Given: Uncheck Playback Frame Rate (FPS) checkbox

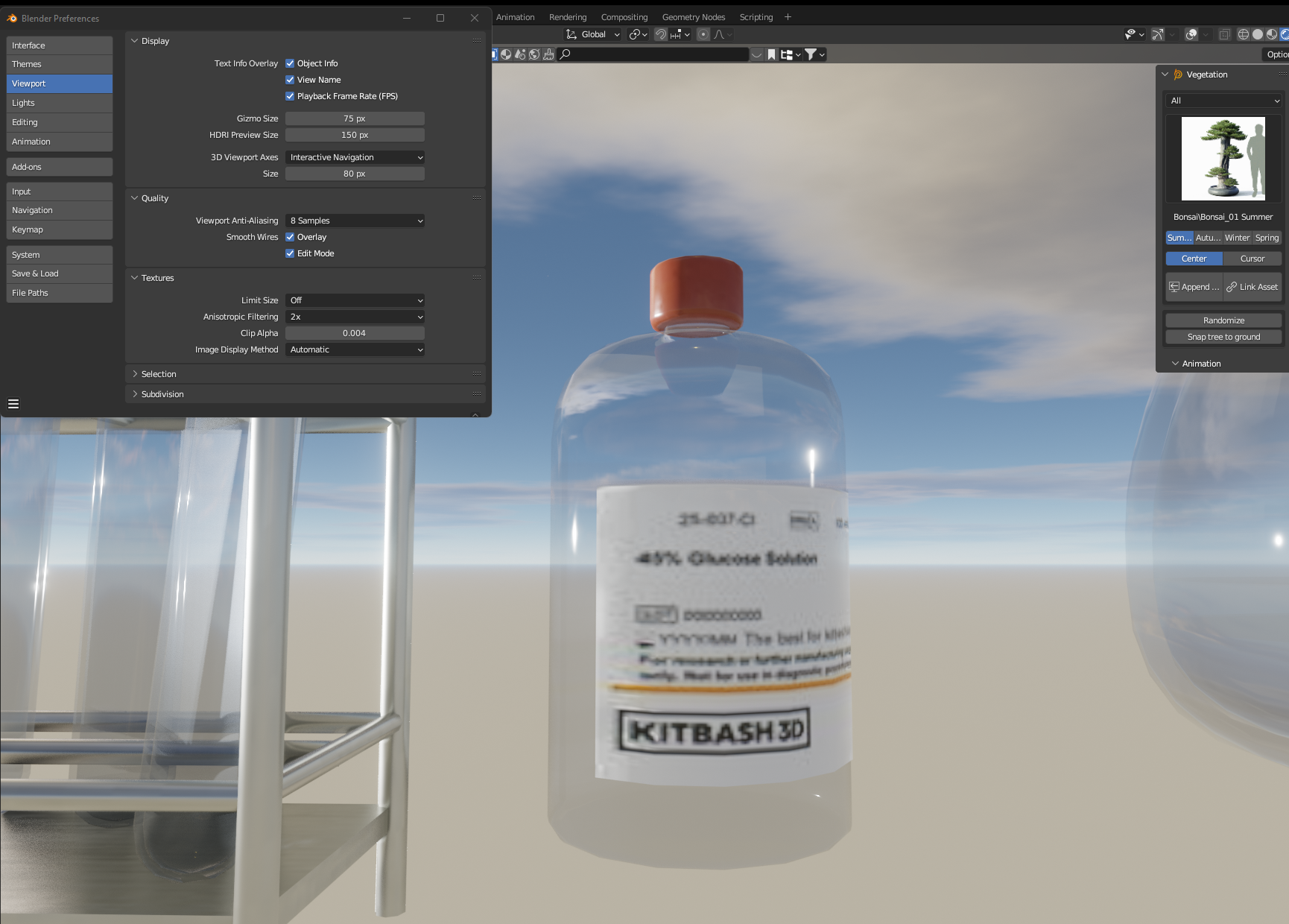Looking at the screenshot, I should pyautogui.click(x=290, y=96).
